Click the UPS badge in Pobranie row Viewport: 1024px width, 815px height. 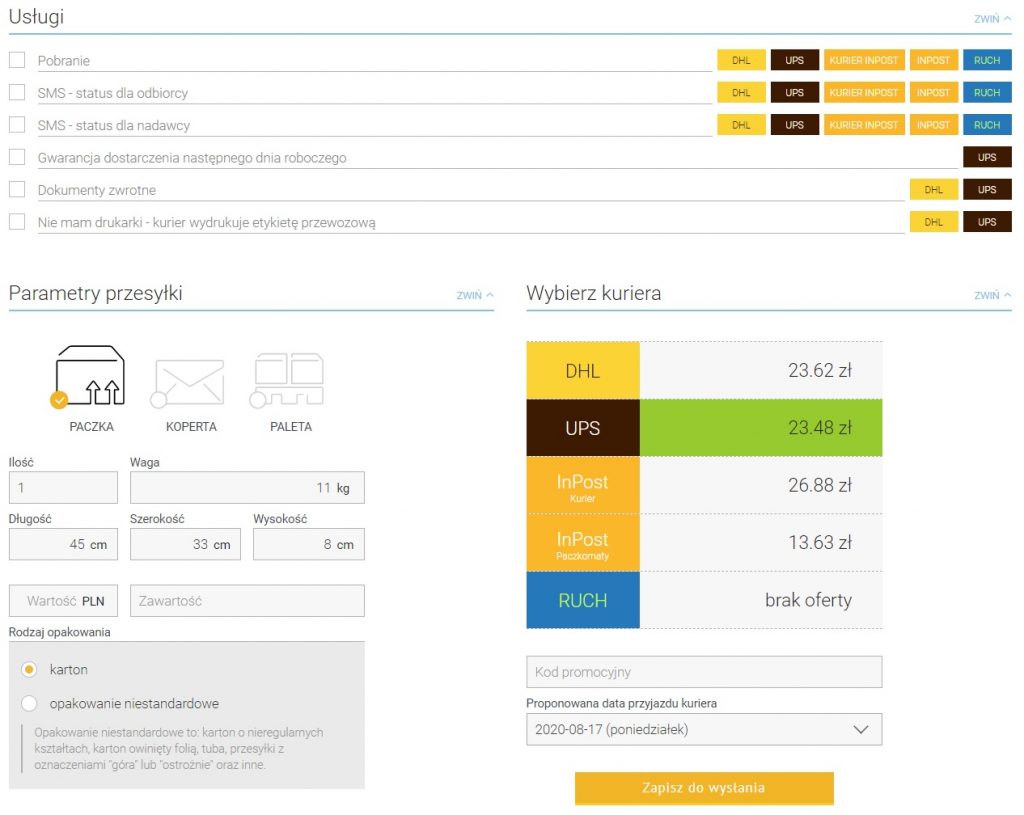[x=794, y=60]
